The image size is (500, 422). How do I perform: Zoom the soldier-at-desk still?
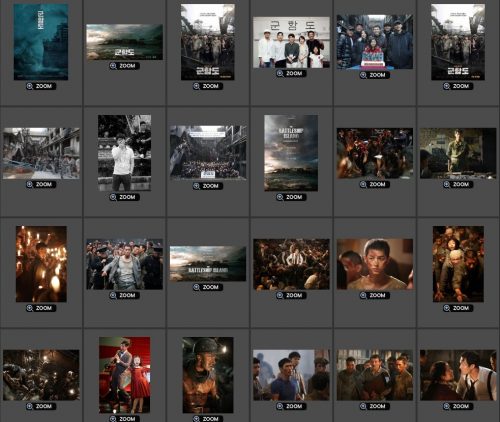[x=458, y=184]
